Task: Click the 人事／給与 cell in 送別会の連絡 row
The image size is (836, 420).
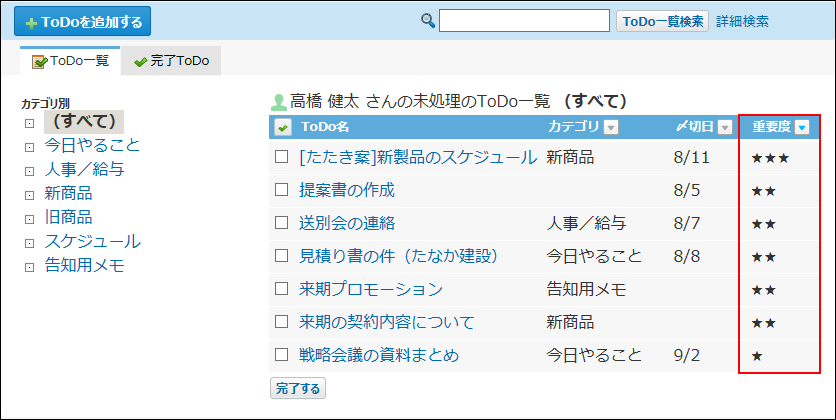Action: [586, 223]
